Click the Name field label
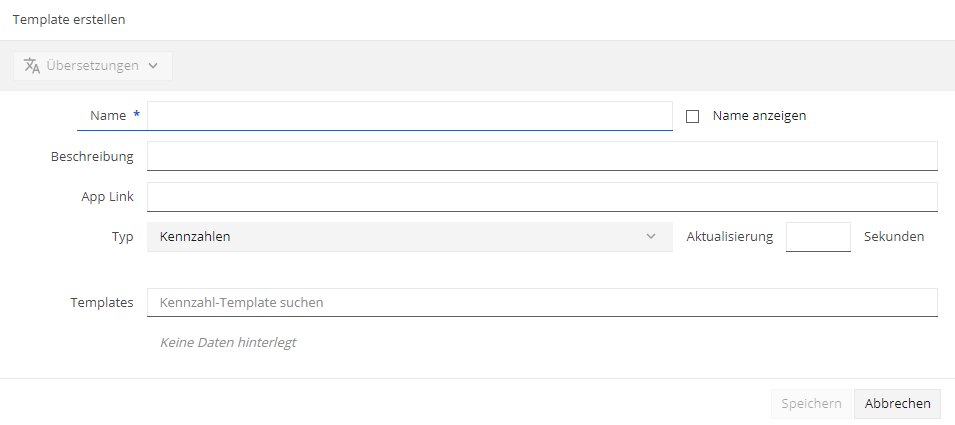This screenshot has height=425, width=955. 108,116
